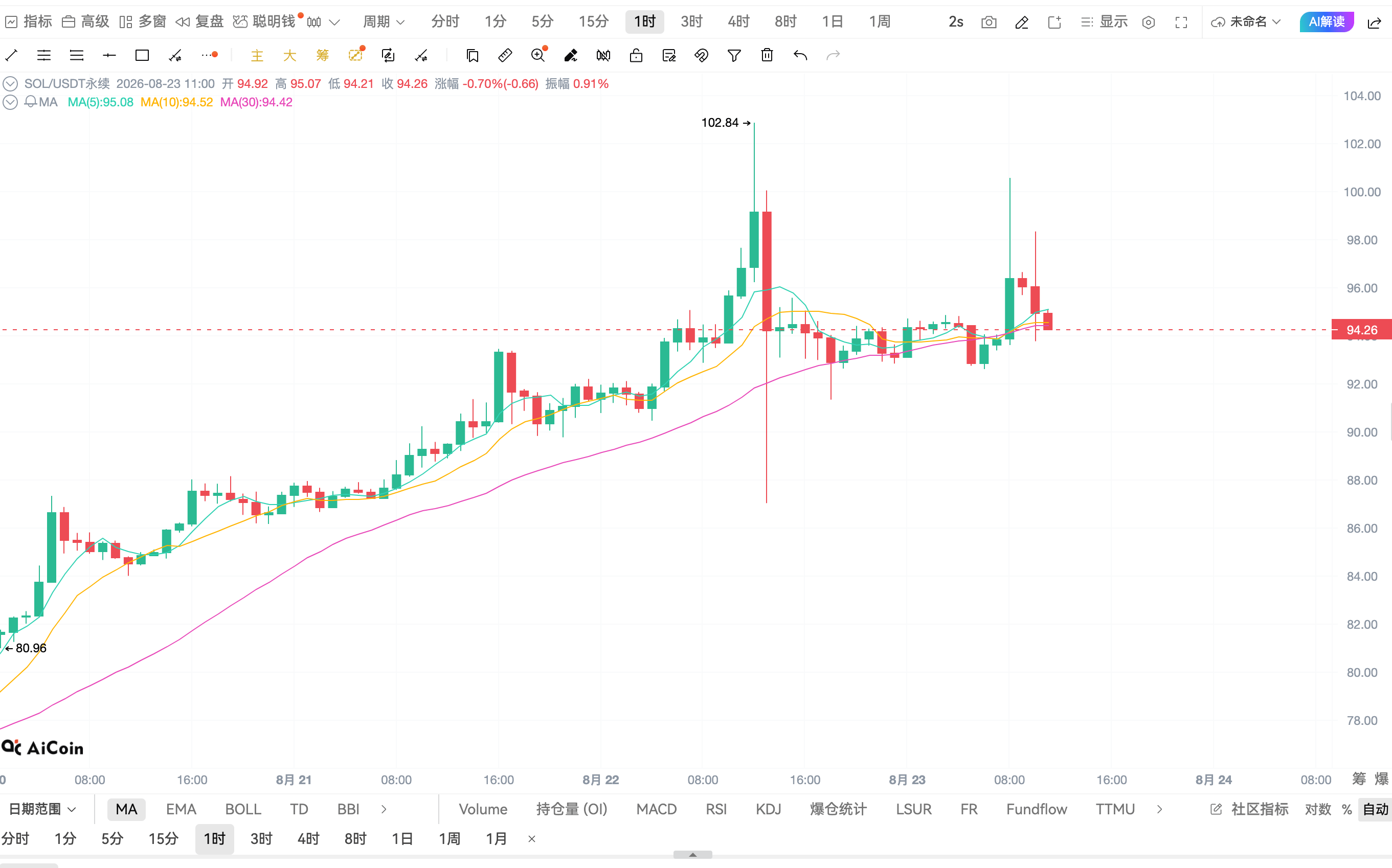Activate the zoom-in magnifier tool

538,56
